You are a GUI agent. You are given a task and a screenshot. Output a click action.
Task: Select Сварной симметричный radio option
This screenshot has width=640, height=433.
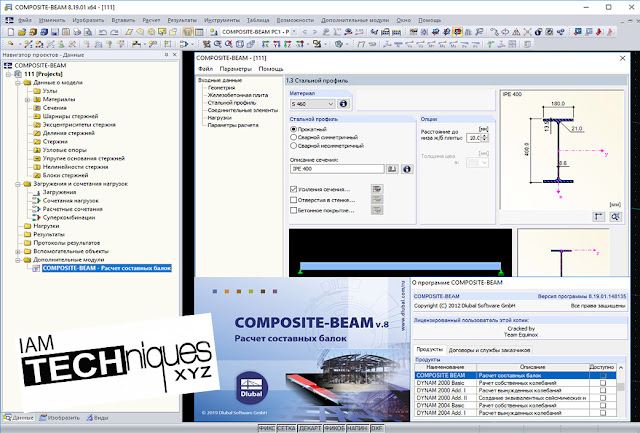(x=293, y=137)
